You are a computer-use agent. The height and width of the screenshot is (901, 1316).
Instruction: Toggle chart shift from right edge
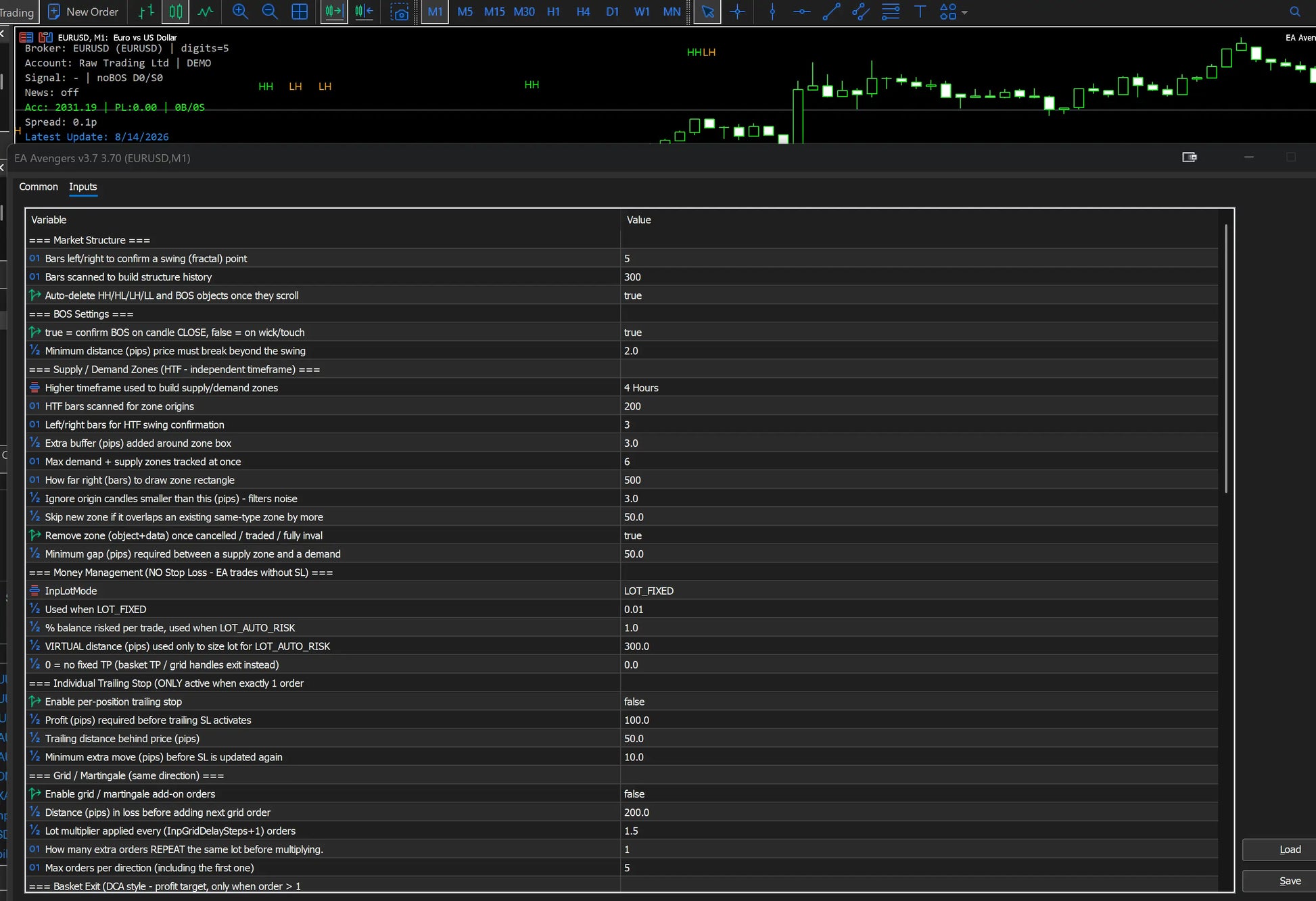tap(364, 11)
